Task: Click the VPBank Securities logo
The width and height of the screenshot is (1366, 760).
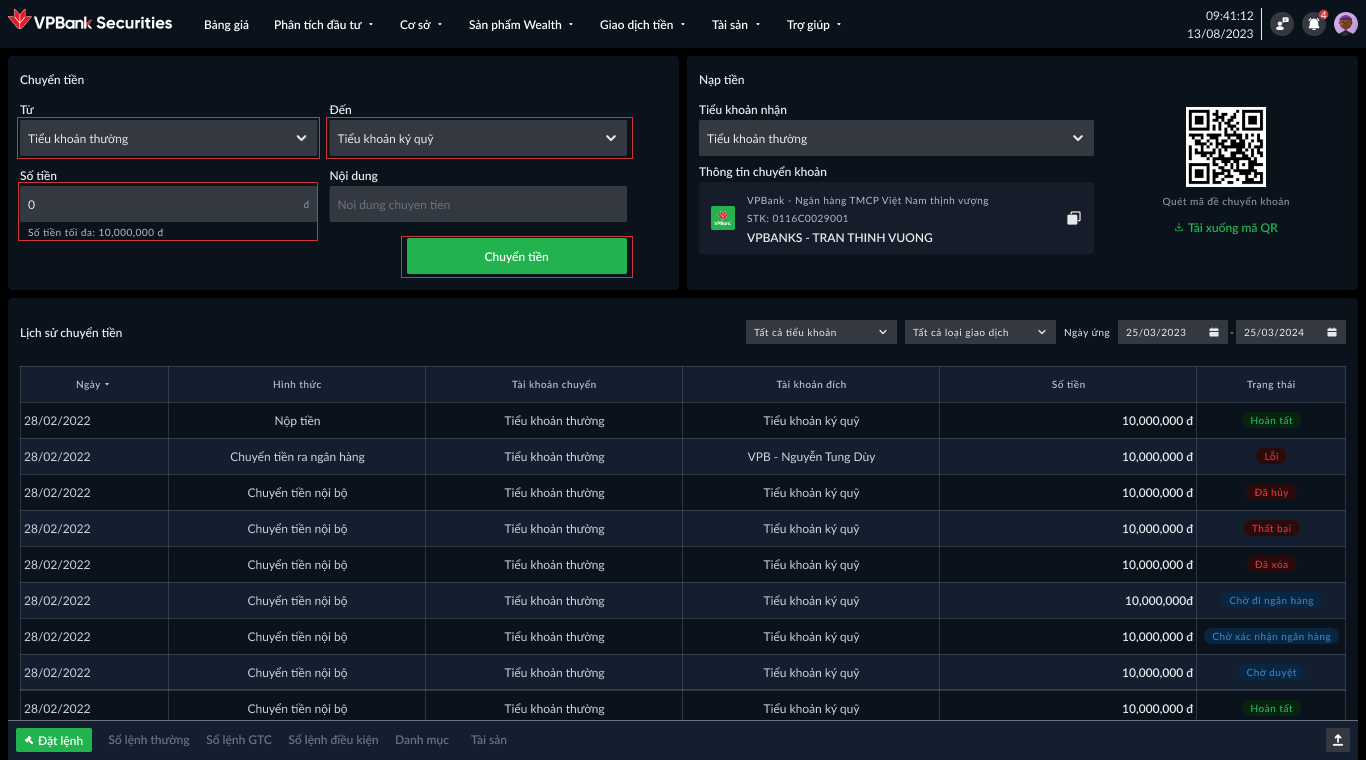Action: click(x=90, y=24)
